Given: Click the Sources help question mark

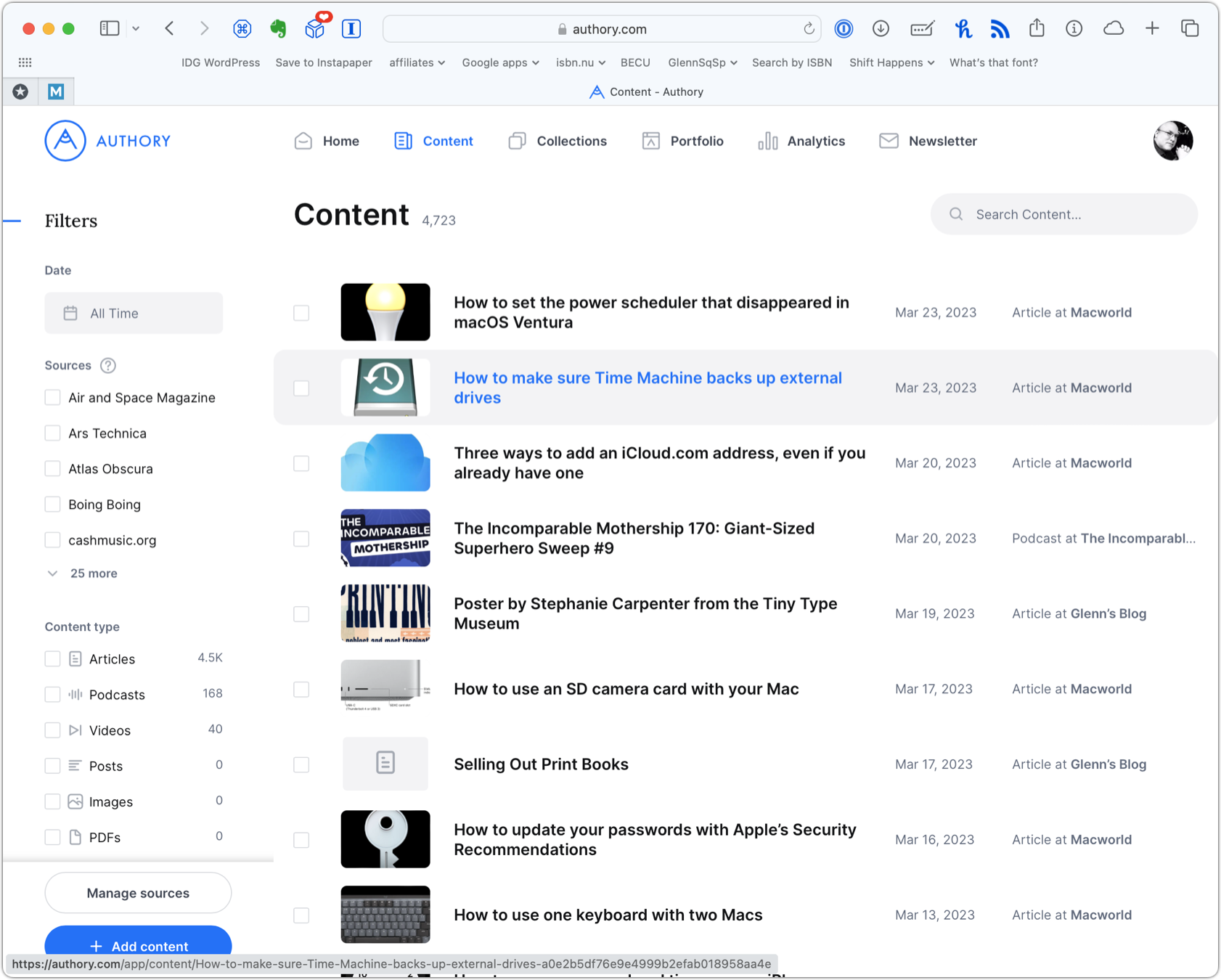Looking at the screenshot, I should pyautogui.click(x=108, y=365).
